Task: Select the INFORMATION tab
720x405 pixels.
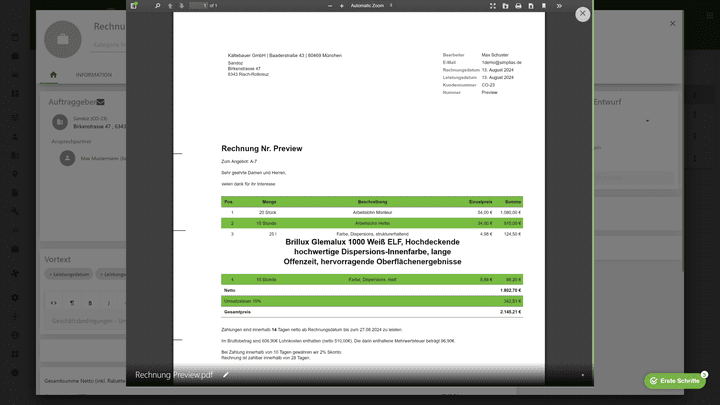Action: point(93,75)
